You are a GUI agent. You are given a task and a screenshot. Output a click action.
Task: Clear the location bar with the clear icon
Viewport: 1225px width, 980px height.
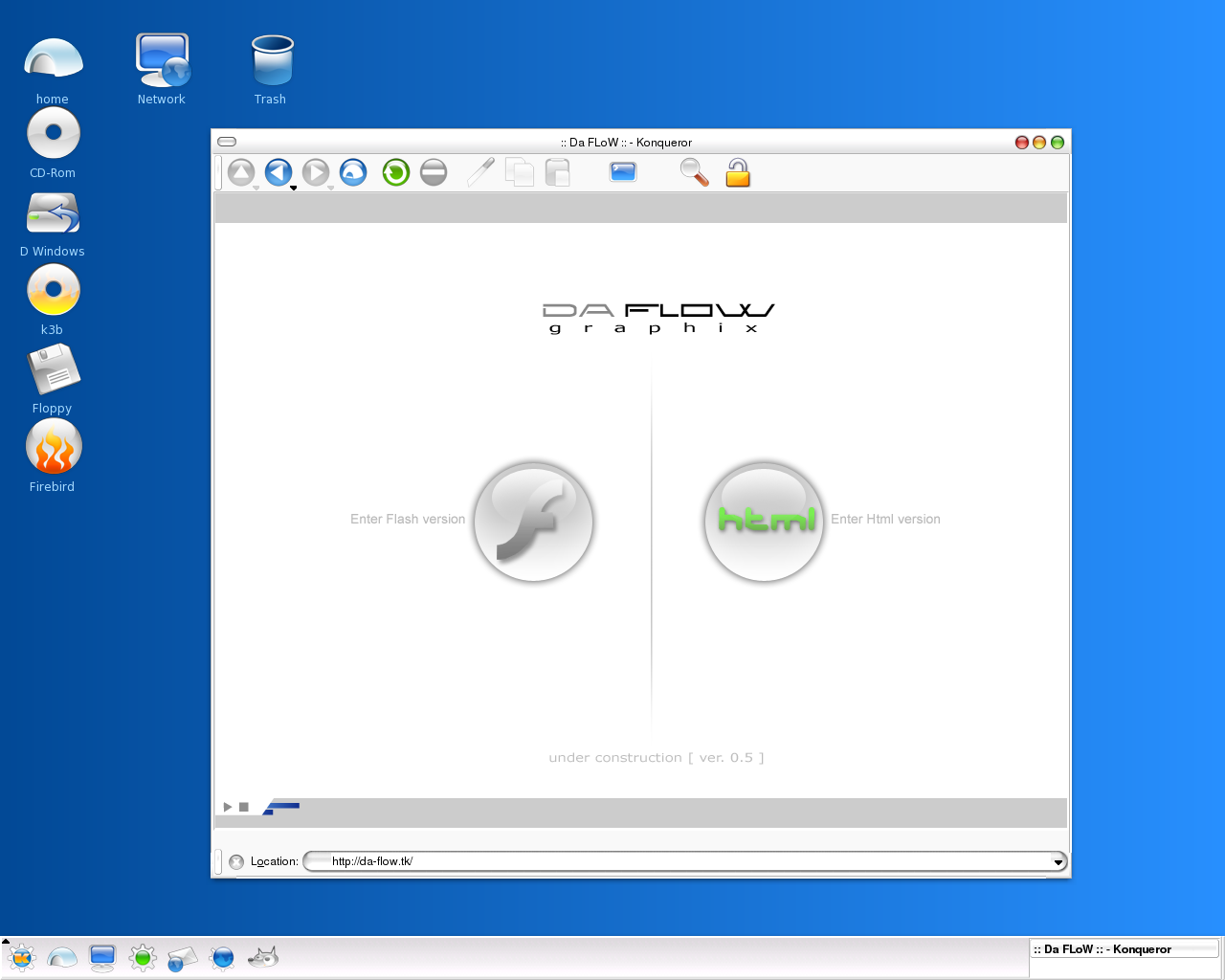coord(236,862)
